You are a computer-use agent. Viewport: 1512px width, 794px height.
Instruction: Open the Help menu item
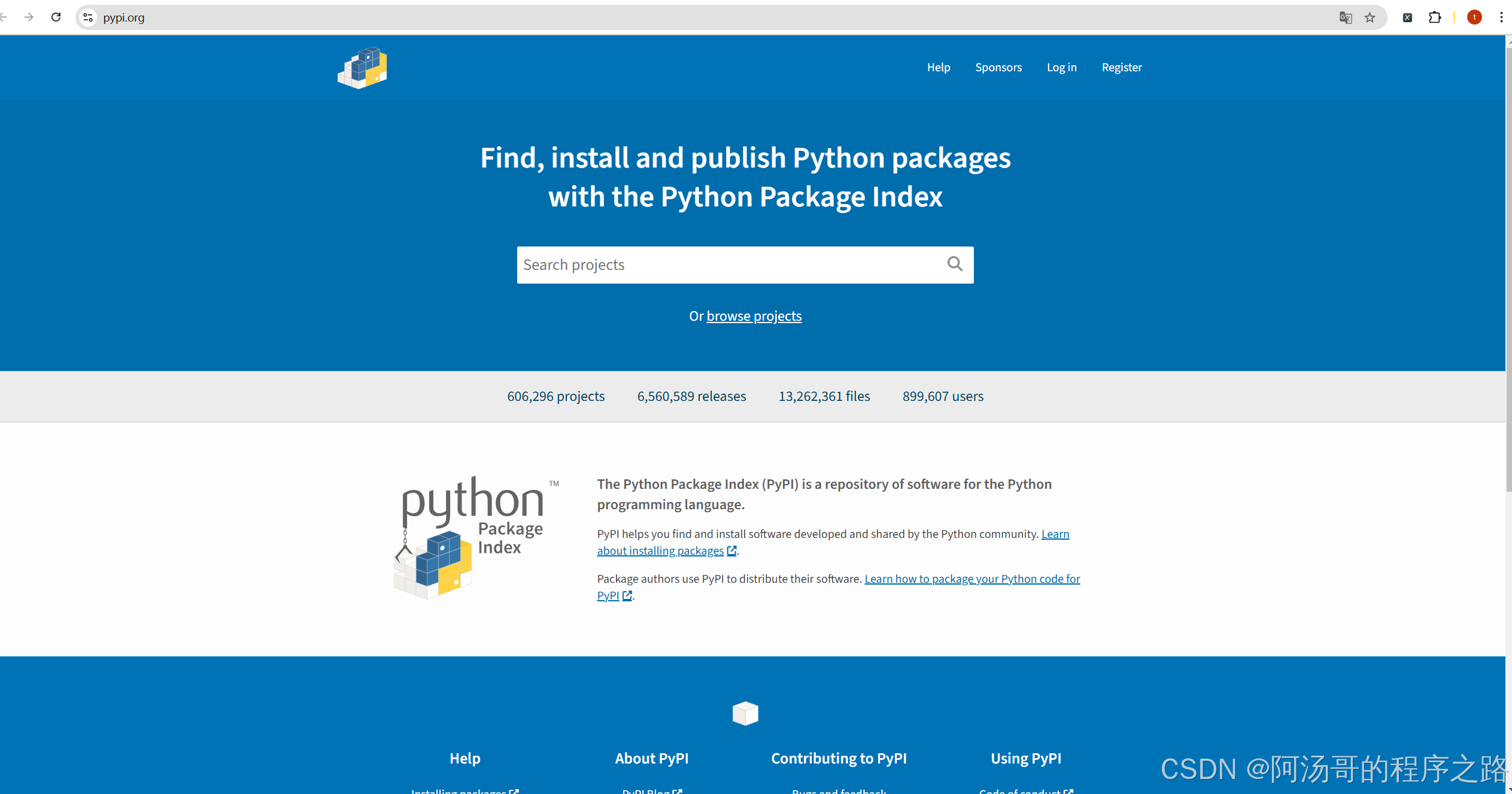939,67
